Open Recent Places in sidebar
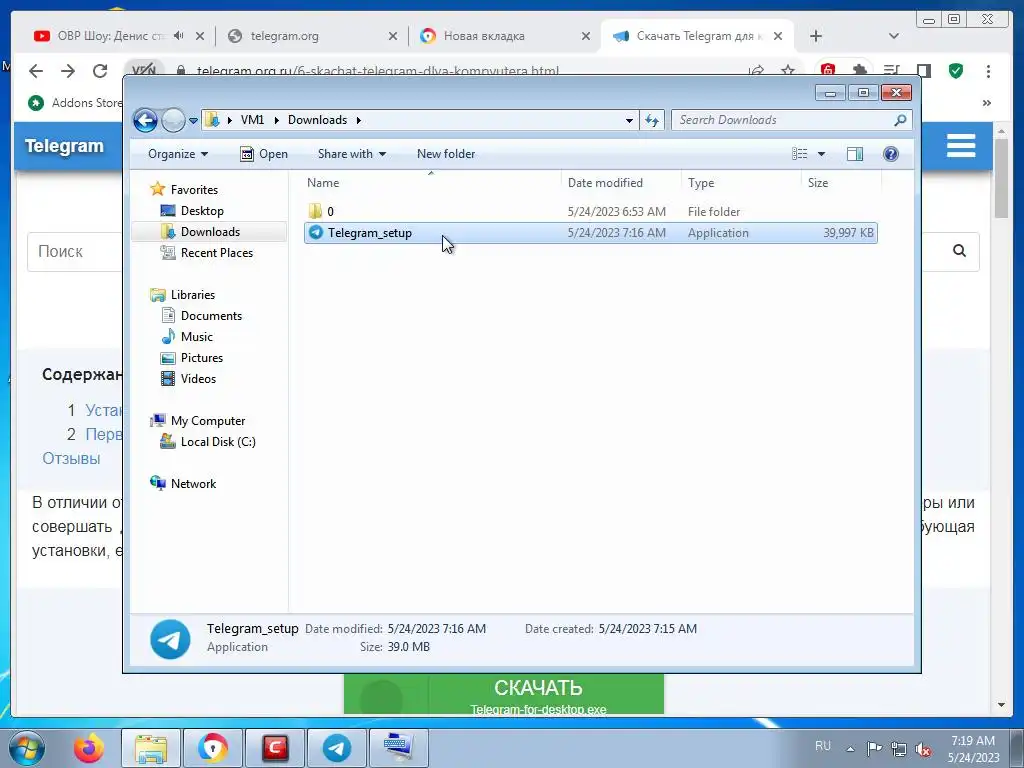The image size is (1024, 768). pos(216,253)
